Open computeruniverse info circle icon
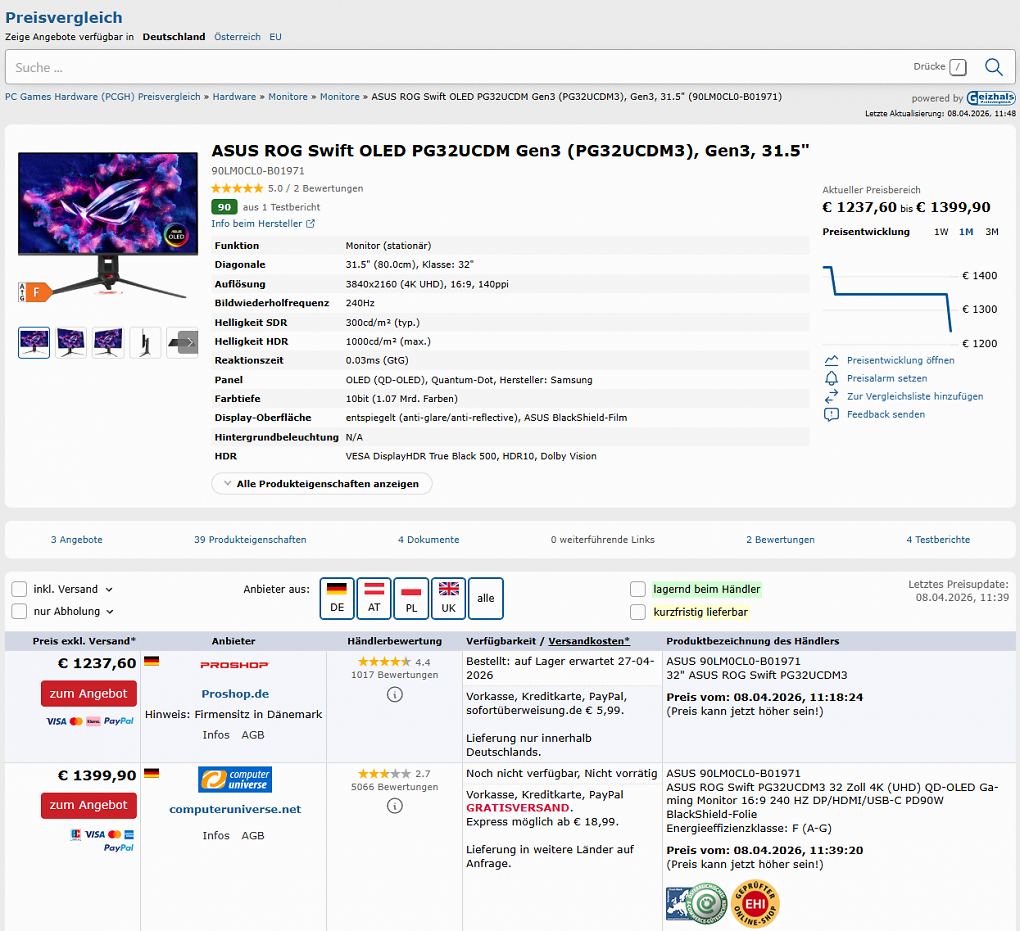The image size is (1020, 931). click(x=395, y=805)
